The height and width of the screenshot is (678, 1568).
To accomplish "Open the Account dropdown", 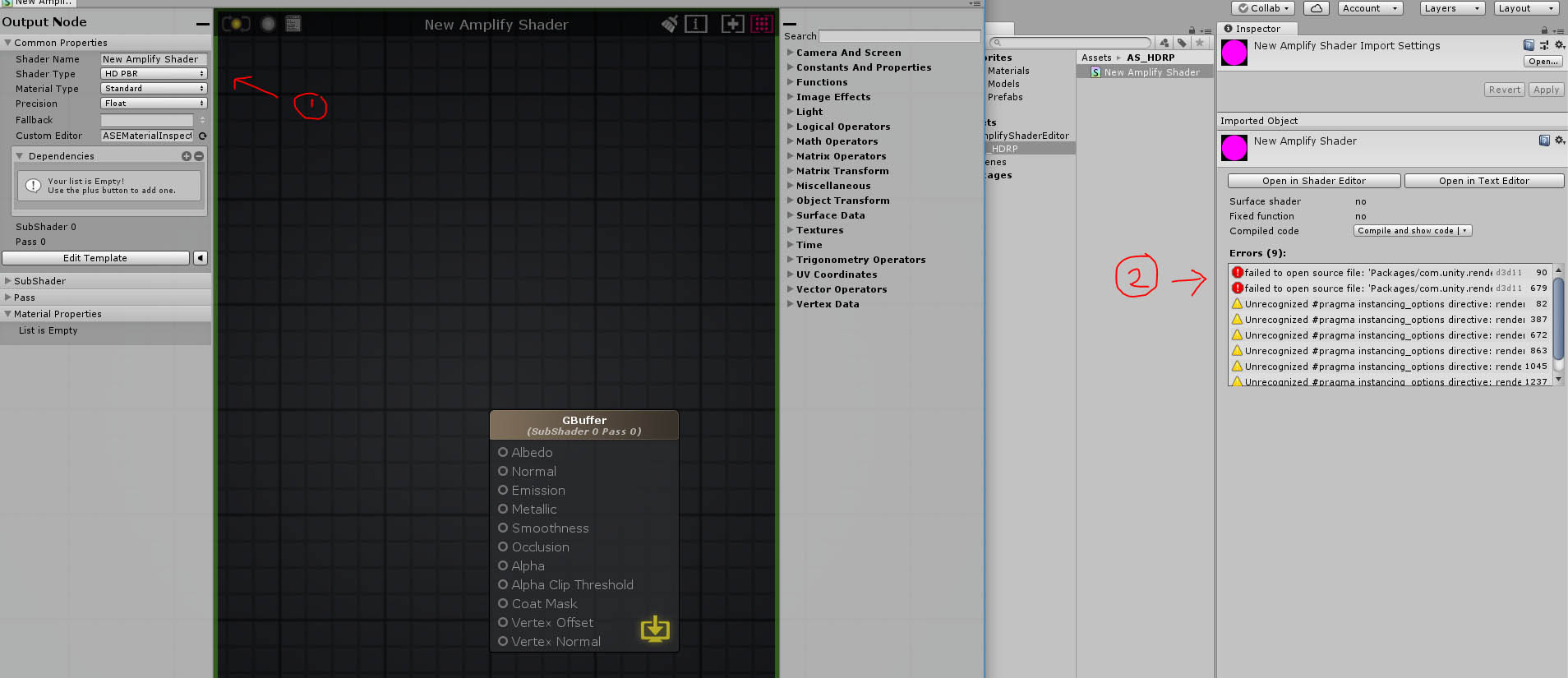I will 1369,8.
